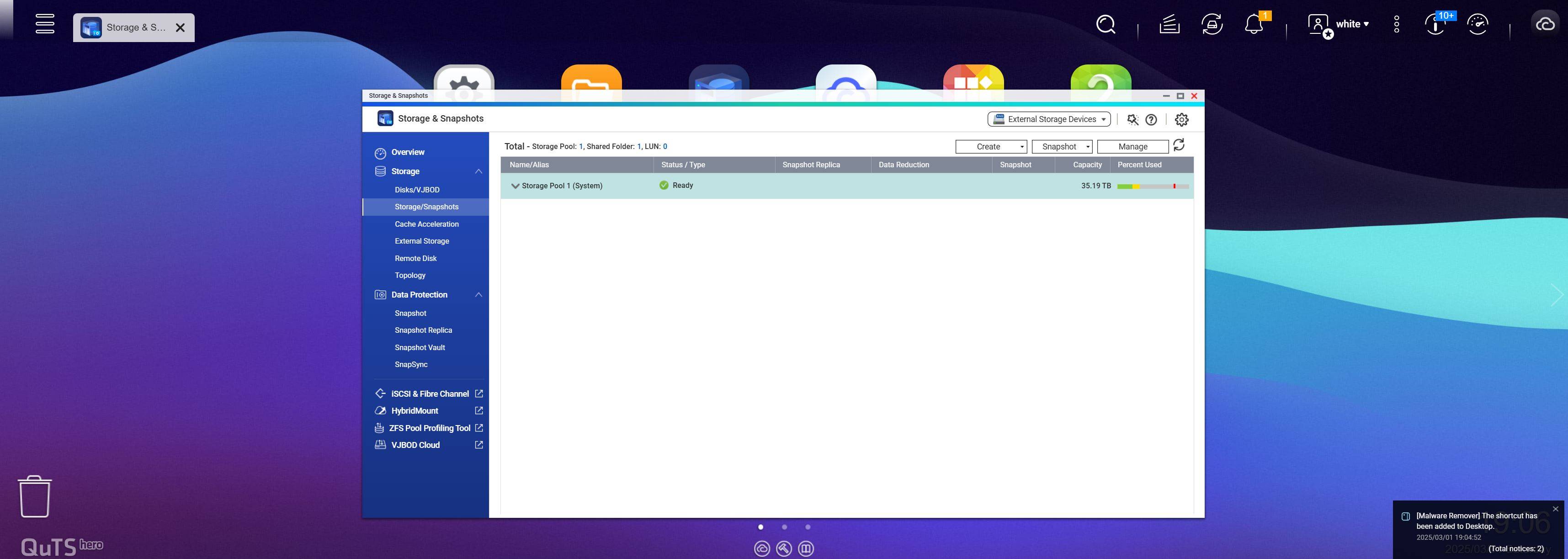Click the Capacity column header
The width and height of the screenshot is (1568, 559).
click(x=1082, y=165)
